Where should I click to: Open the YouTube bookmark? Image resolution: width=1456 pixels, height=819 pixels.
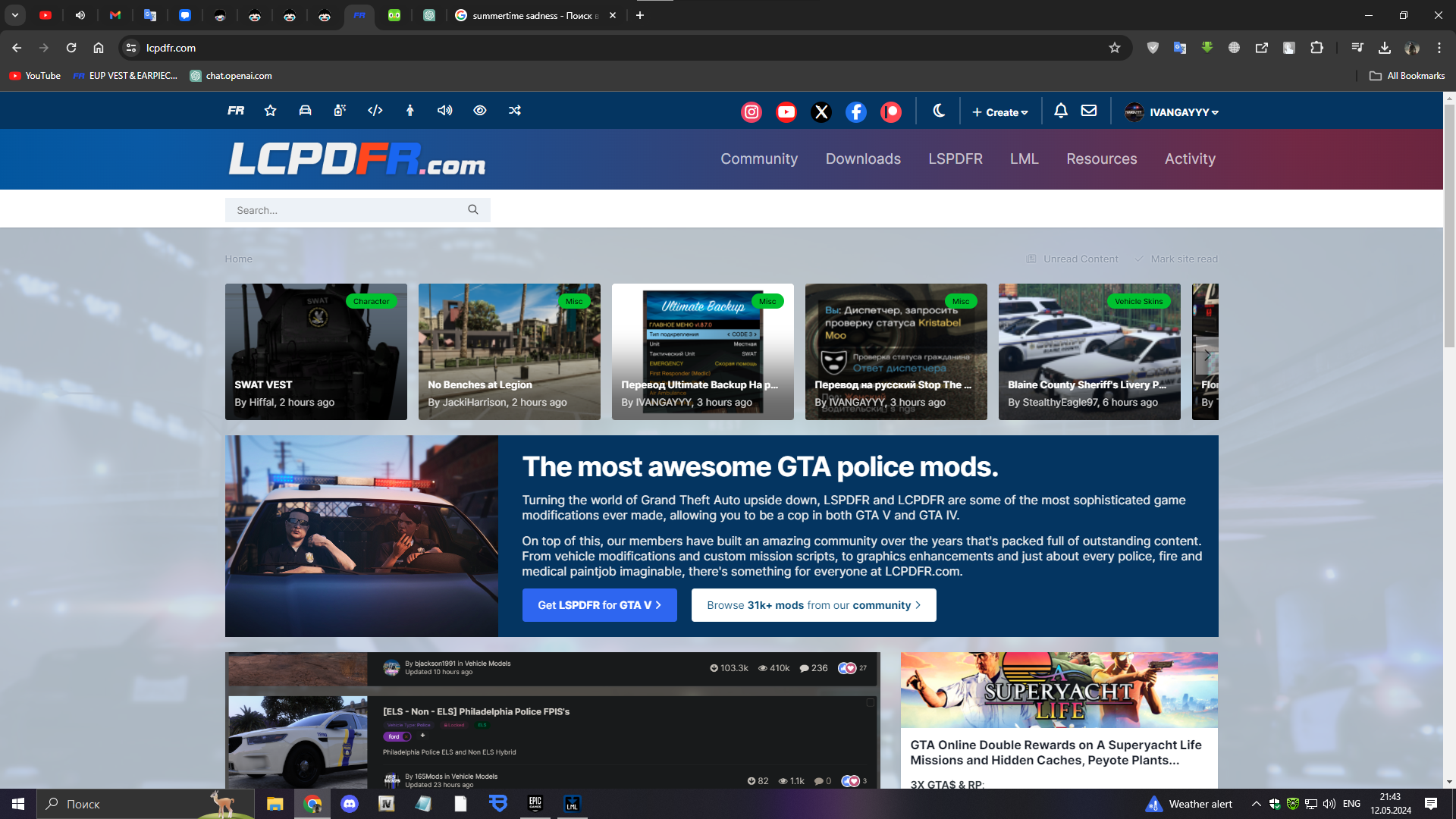[x=35, y=76]
